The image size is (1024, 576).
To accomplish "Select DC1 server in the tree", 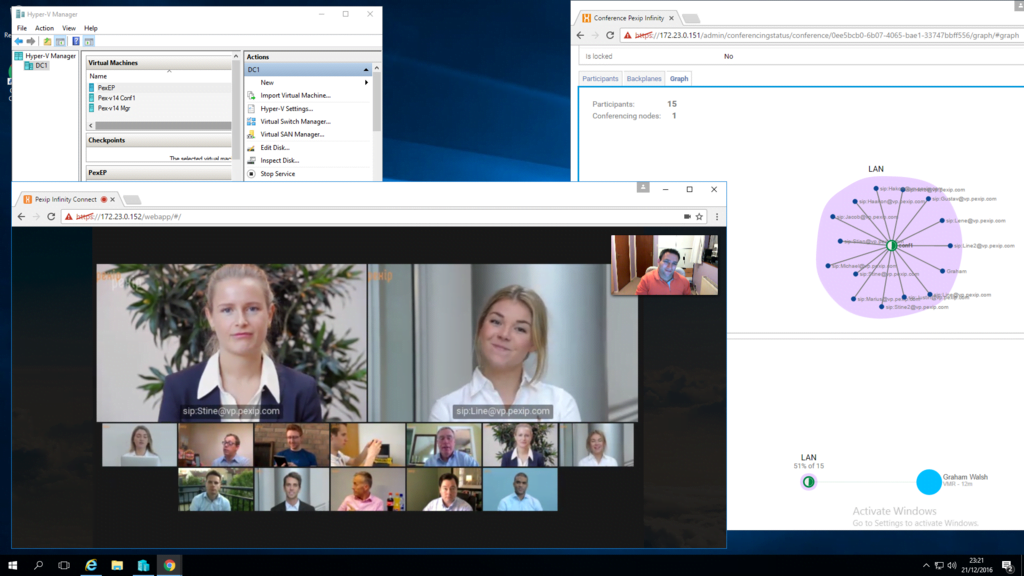I will click(x=41, y=66).
